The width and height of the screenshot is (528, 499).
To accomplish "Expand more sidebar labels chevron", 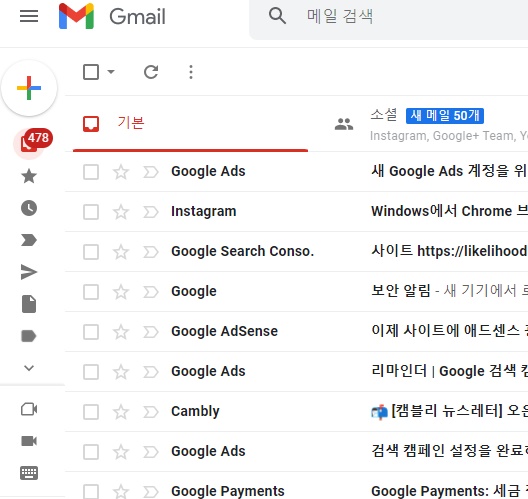I will [29, 368].
